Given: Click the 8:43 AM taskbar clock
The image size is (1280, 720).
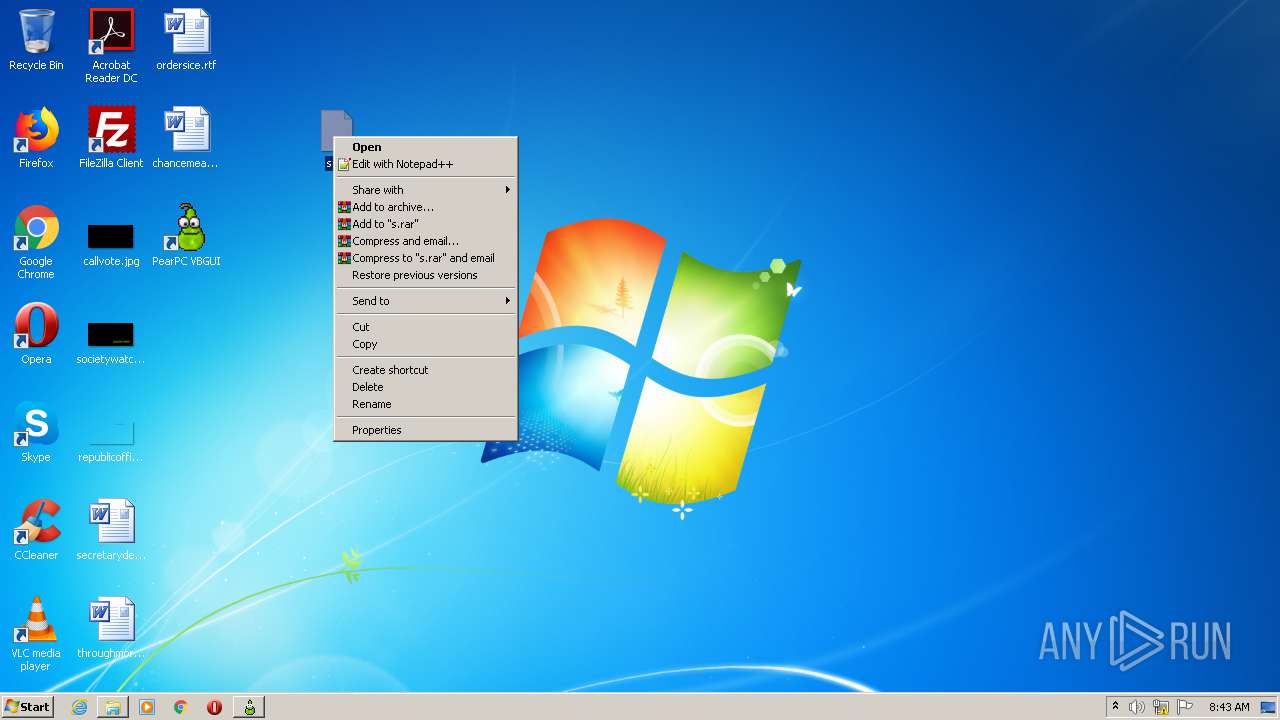Looking at the screenshot, I should coord(1228,707).
